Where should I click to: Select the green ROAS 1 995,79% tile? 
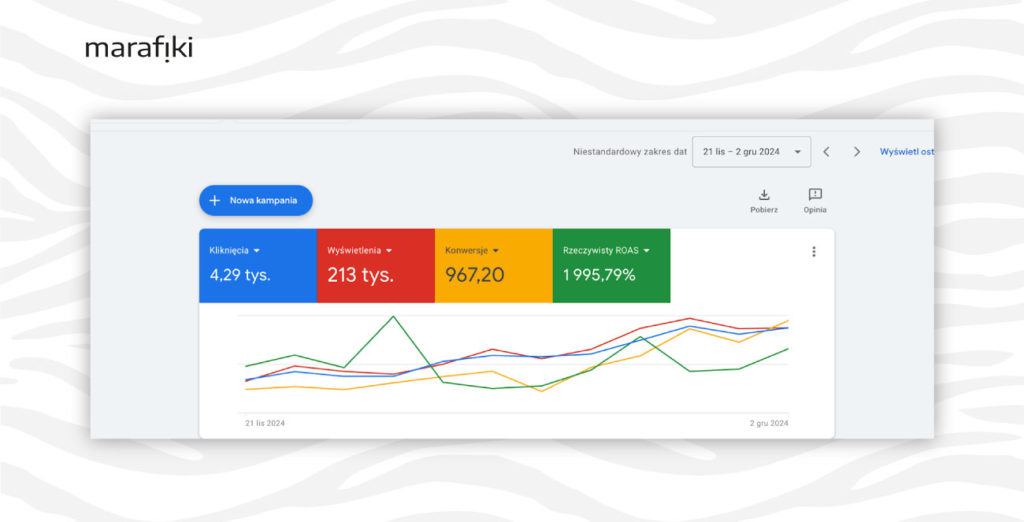(x=611, y=265)
